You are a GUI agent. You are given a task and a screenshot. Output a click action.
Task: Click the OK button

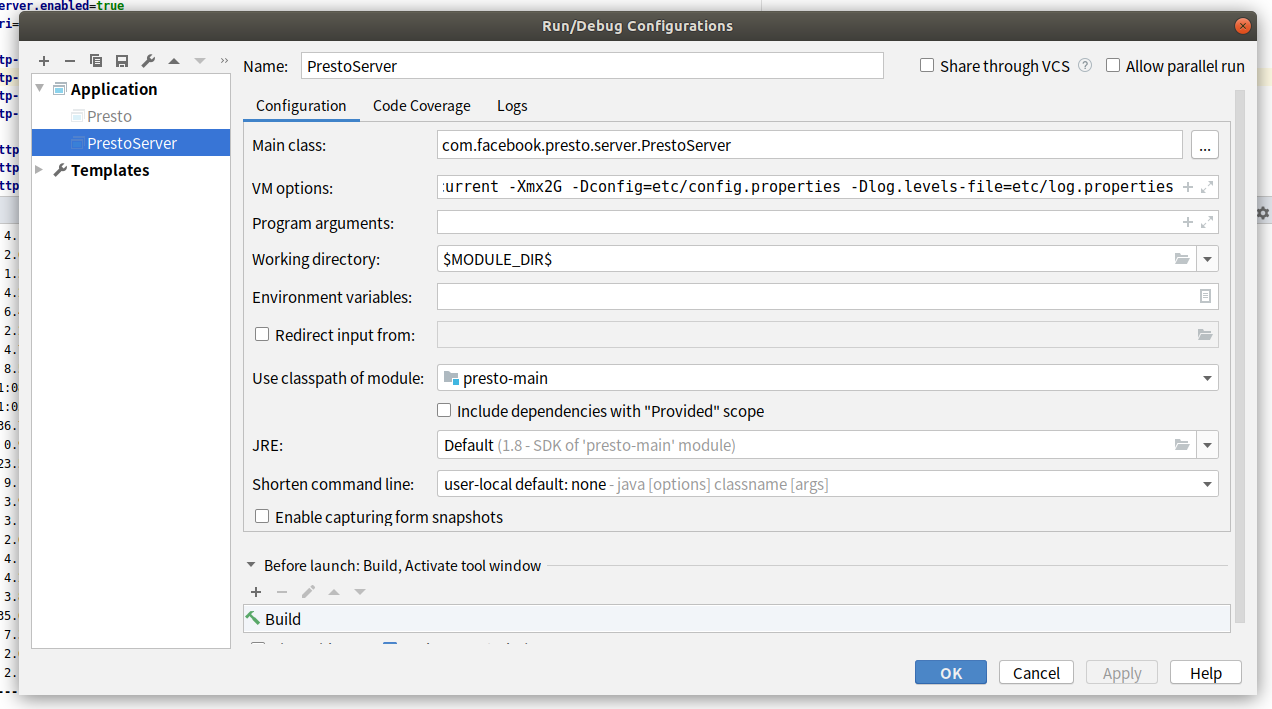(950, 673)
